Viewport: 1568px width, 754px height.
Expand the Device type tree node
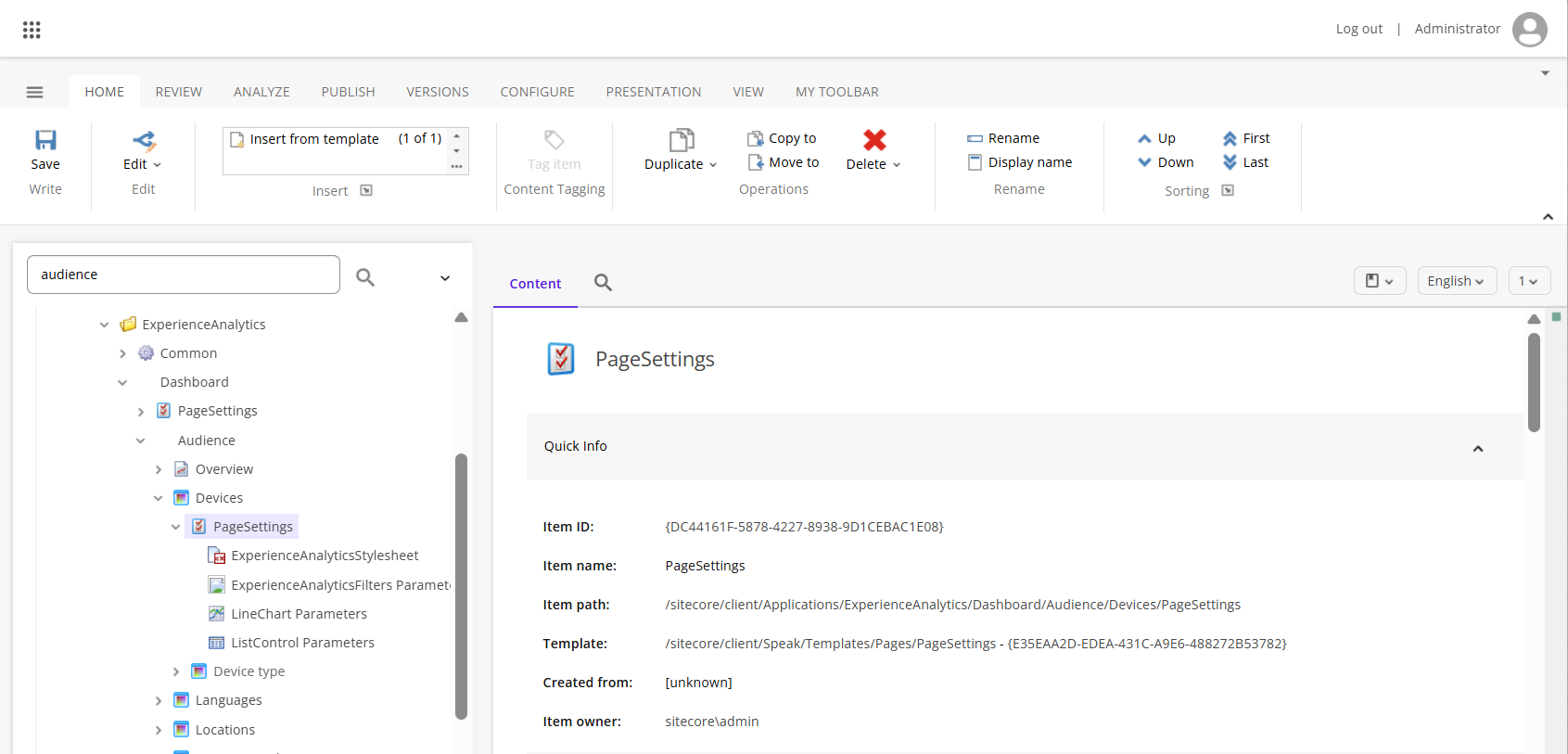click(x=175, y=671)
